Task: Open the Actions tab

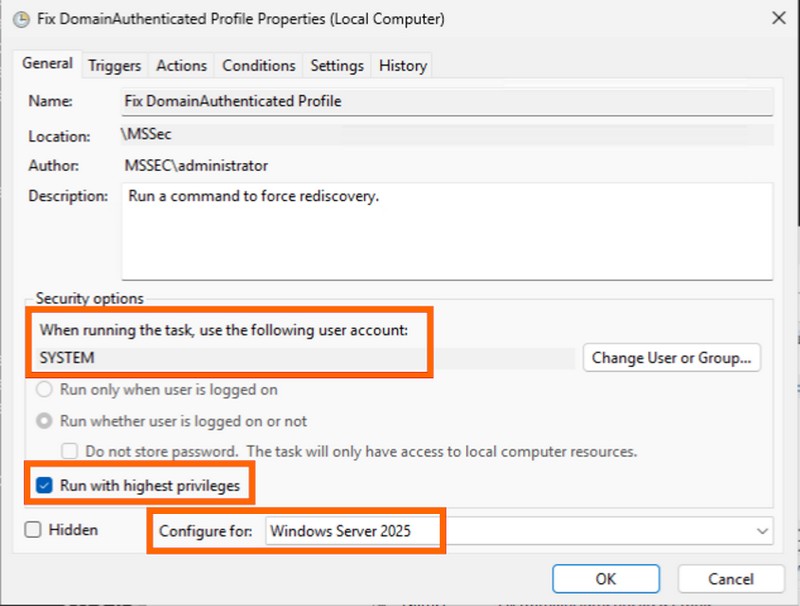Action: coord(181,64)
